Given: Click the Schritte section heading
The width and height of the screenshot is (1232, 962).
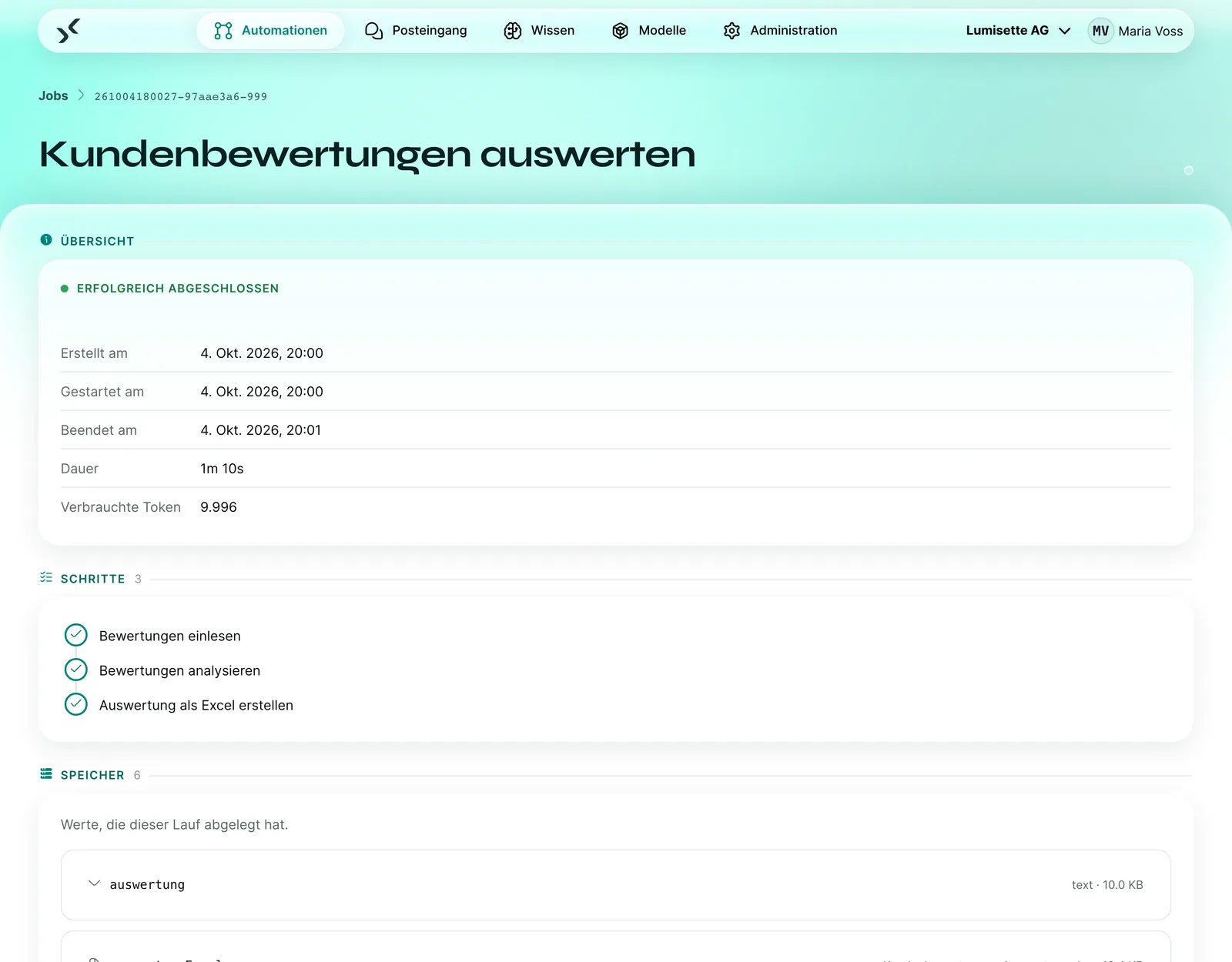Looking at the screenshot, I should pos(92,579).
